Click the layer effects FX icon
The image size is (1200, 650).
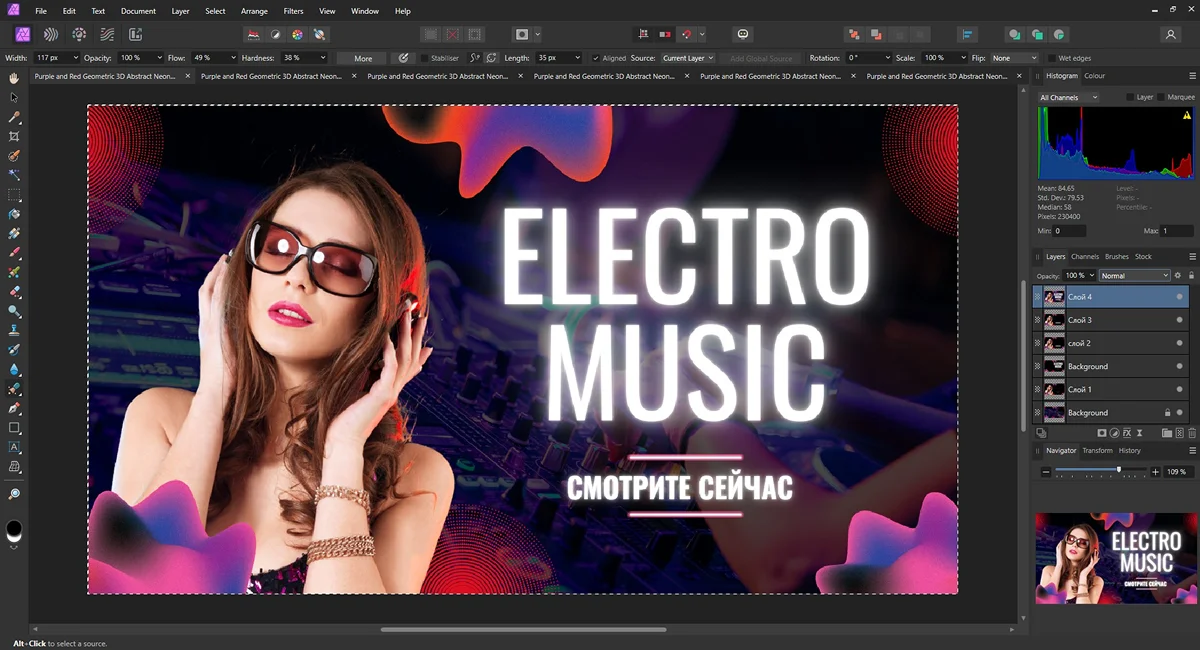pos(1127,433)
